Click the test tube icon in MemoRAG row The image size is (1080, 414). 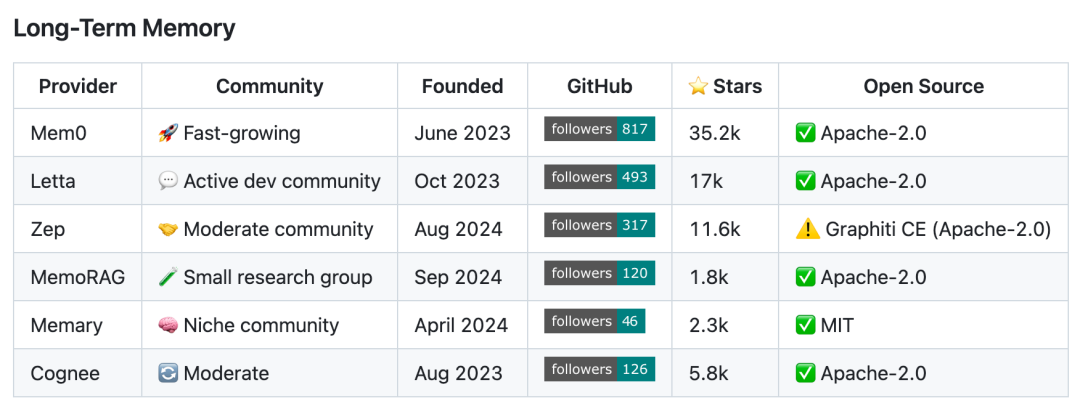(168, 277)
